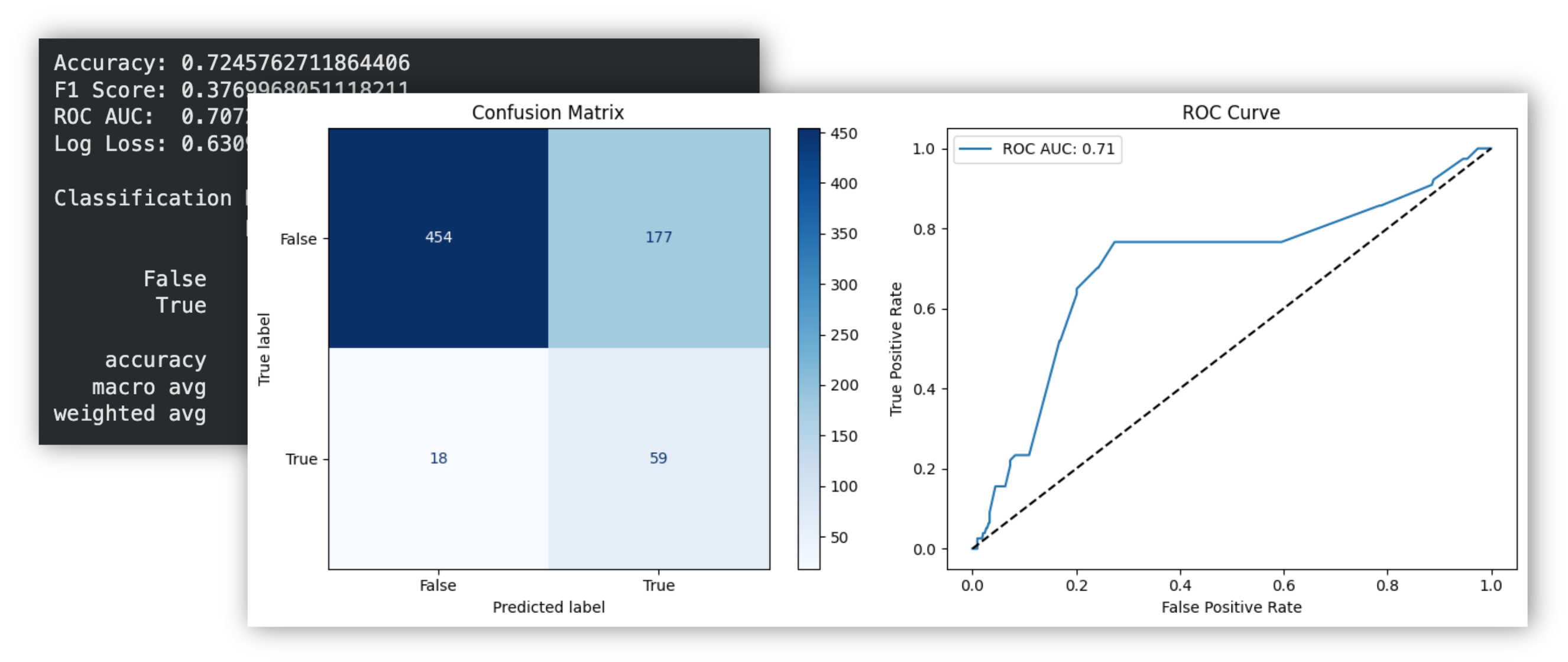Select the cell with value 18

coord(438,458)
